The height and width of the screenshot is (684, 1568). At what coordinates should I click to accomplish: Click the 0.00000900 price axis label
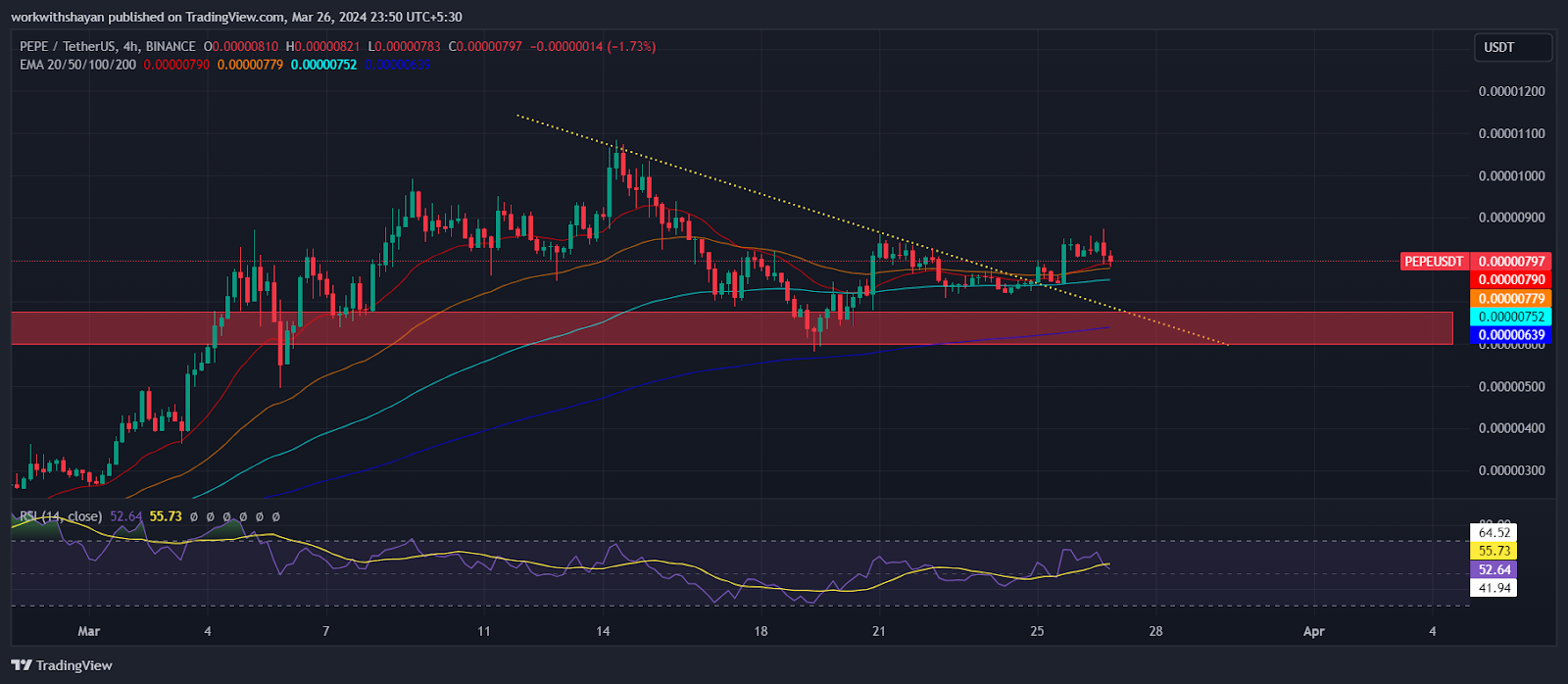[1511, 218]
